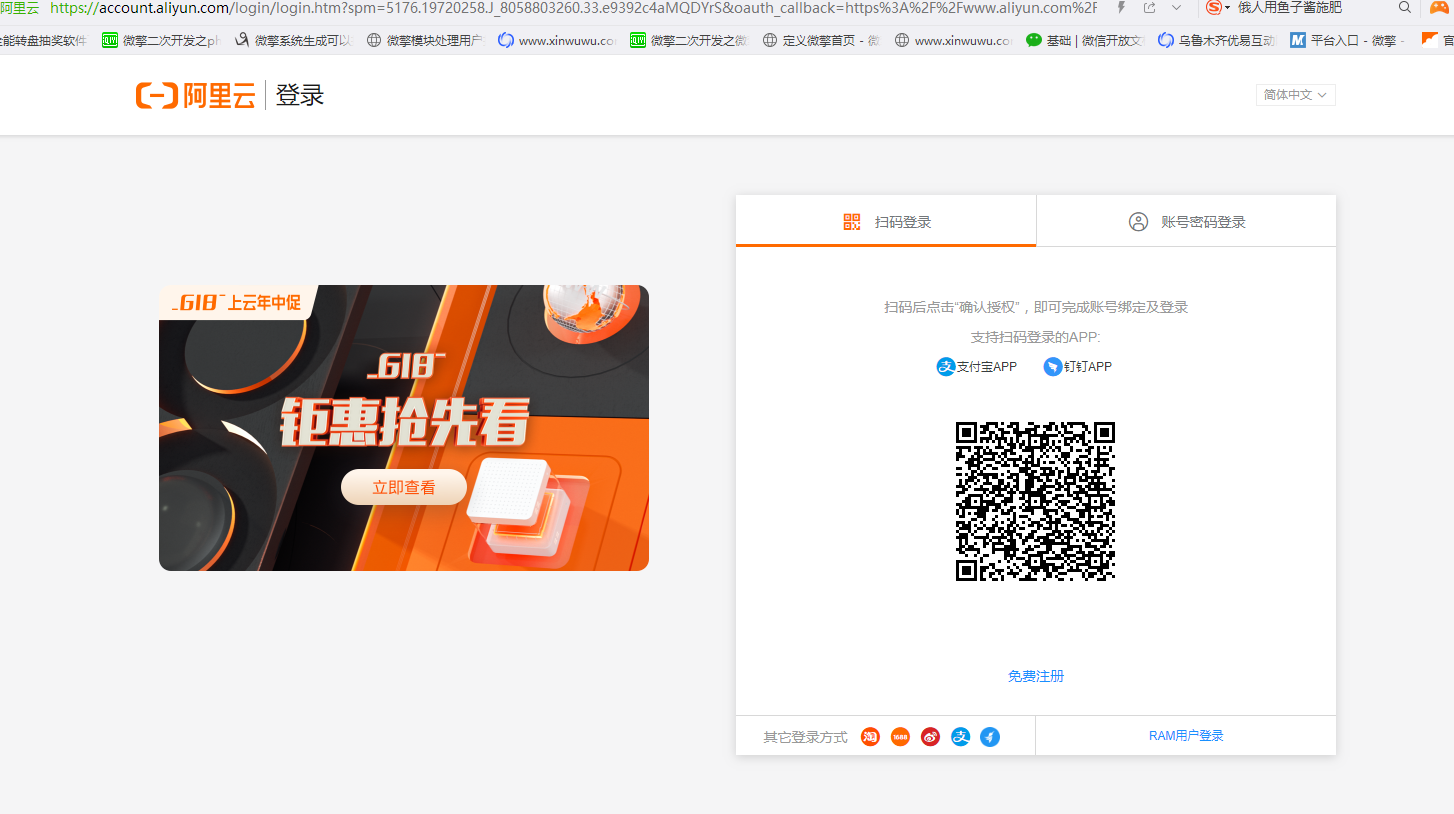This screenshot has width=1454, height=814.
Task: Click the browser address bar URL
Action: 573,8
